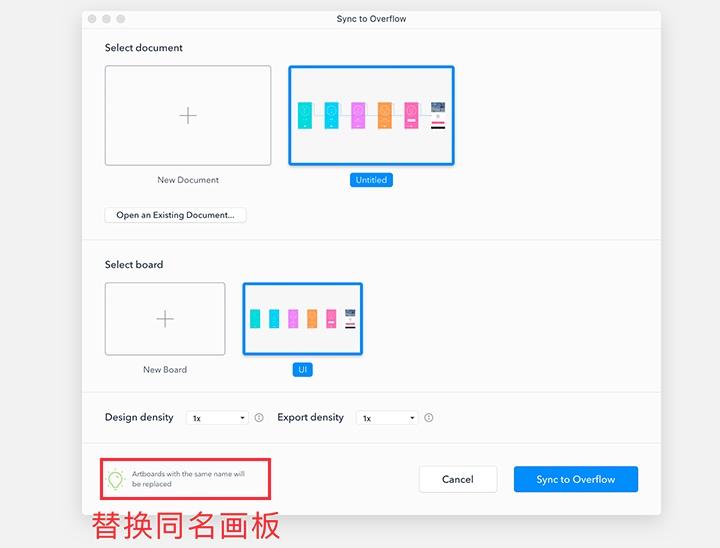This screenshot has width=720, height=548.
Task: Click the Select document heading
Action: [144, 48]
